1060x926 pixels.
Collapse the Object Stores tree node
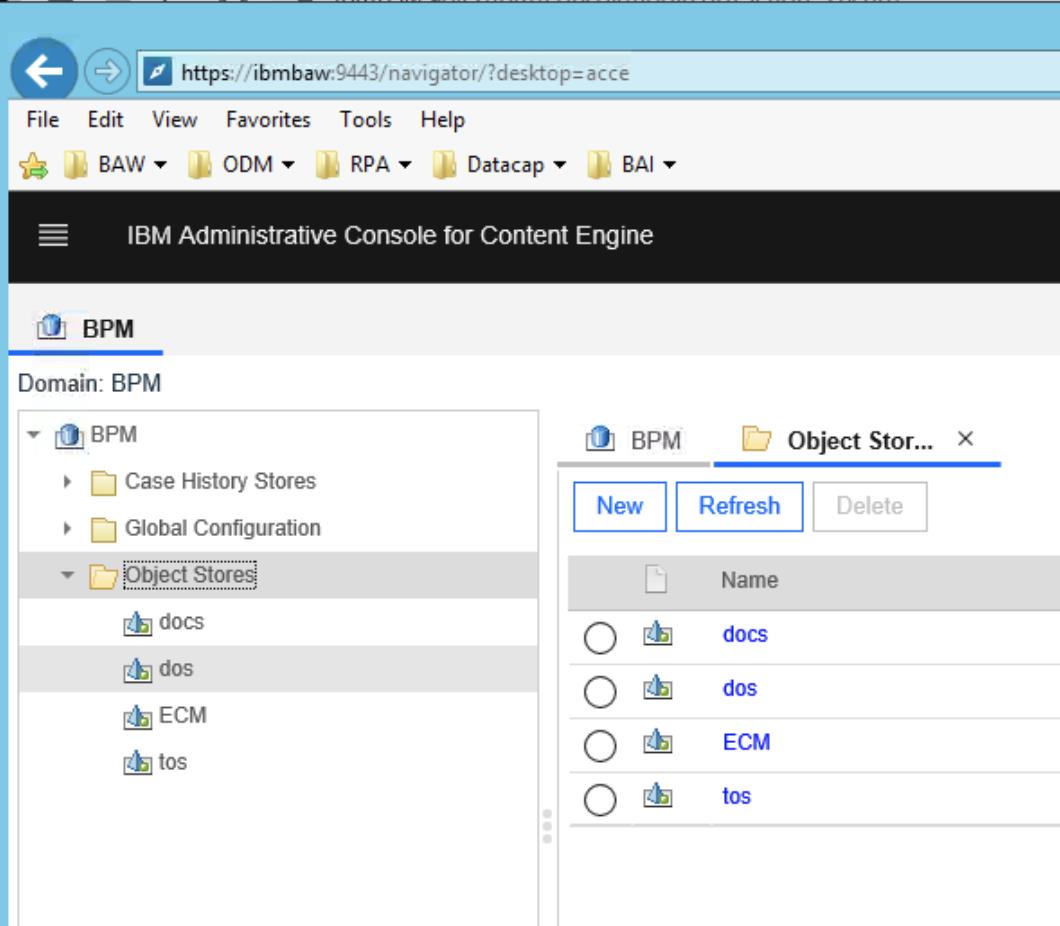[68, 575]
